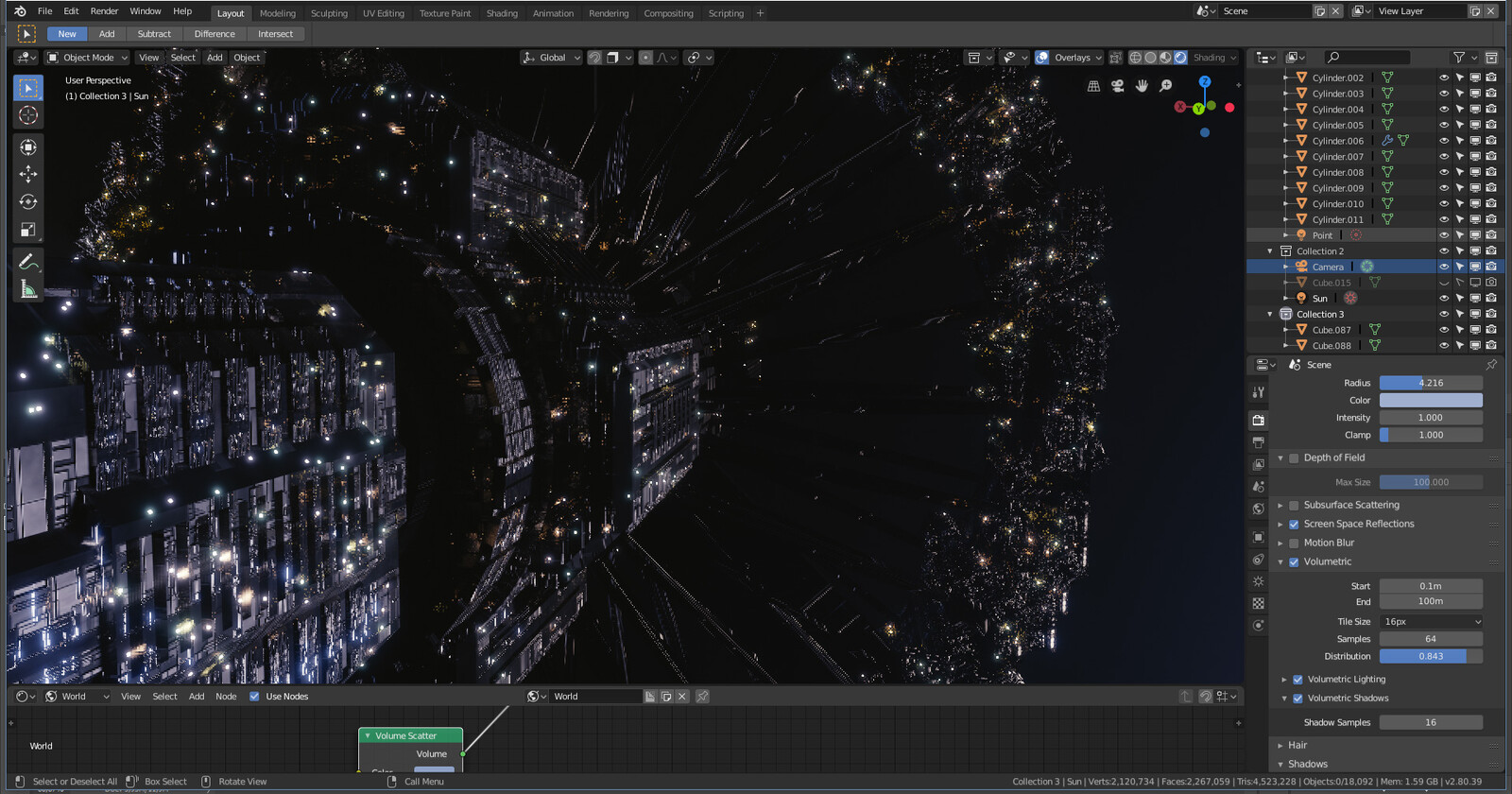Adjust the Radius slider value 4.216
The width and height of the screenshot is (1512, 794).
point(1431,383)
